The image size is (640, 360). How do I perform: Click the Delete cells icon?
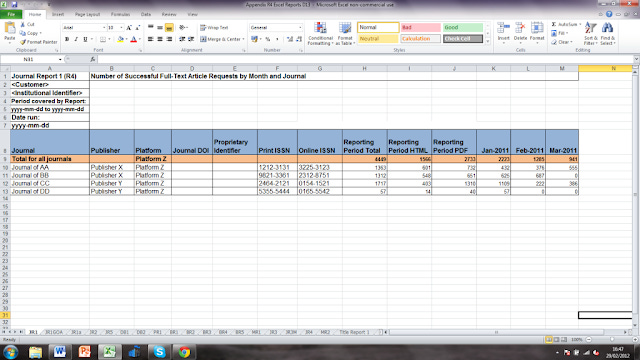pyautogui.click(x=520, y=28)
